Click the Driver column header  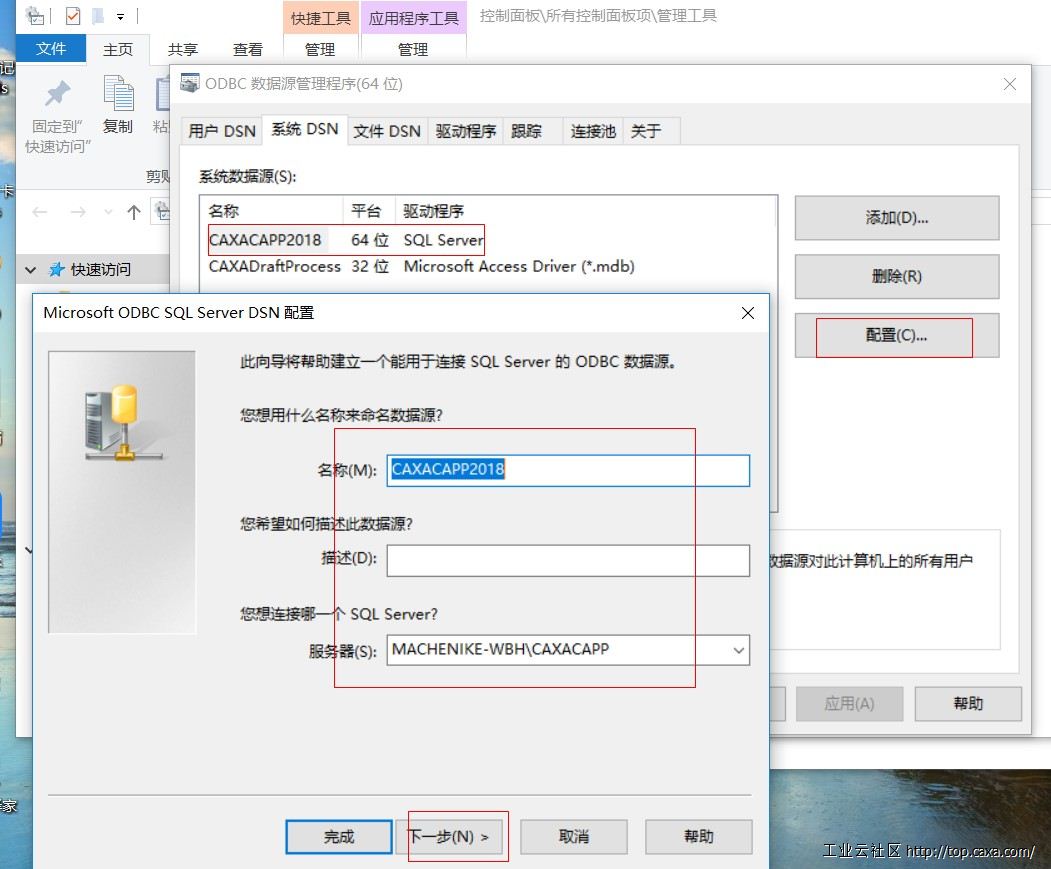click(585, 211)
